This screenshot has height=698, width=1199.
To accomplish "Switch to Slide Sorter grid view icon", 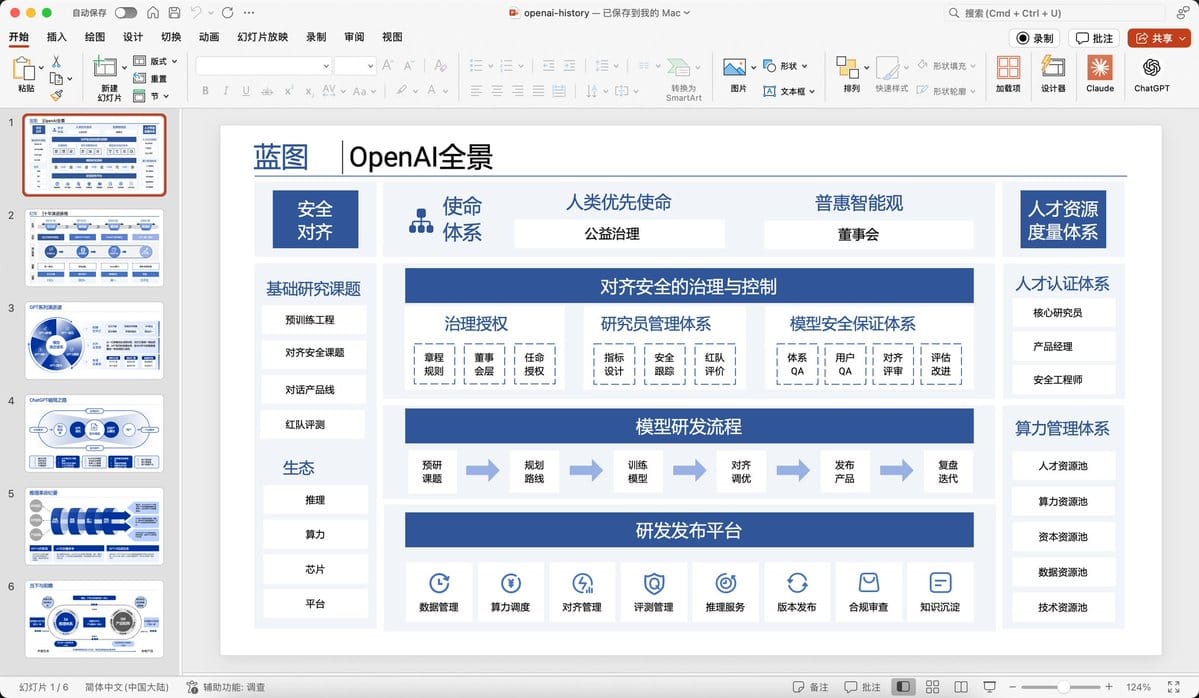I will [932, 687].
